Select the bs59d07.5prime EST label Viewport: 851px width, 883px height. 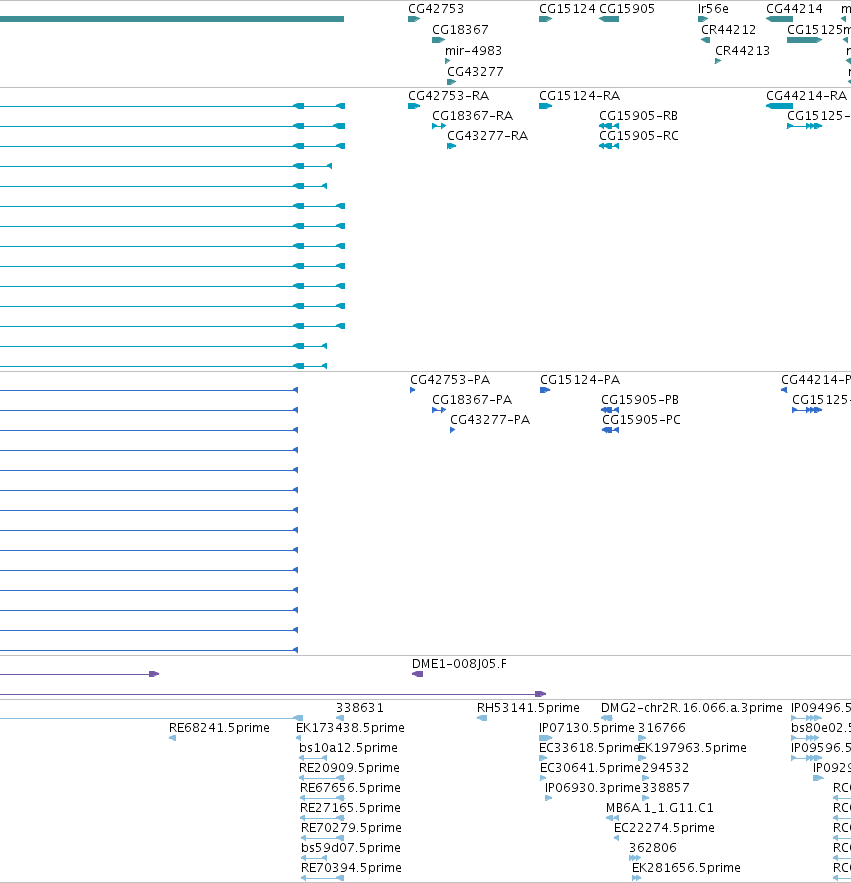click(x=351, y=848)
